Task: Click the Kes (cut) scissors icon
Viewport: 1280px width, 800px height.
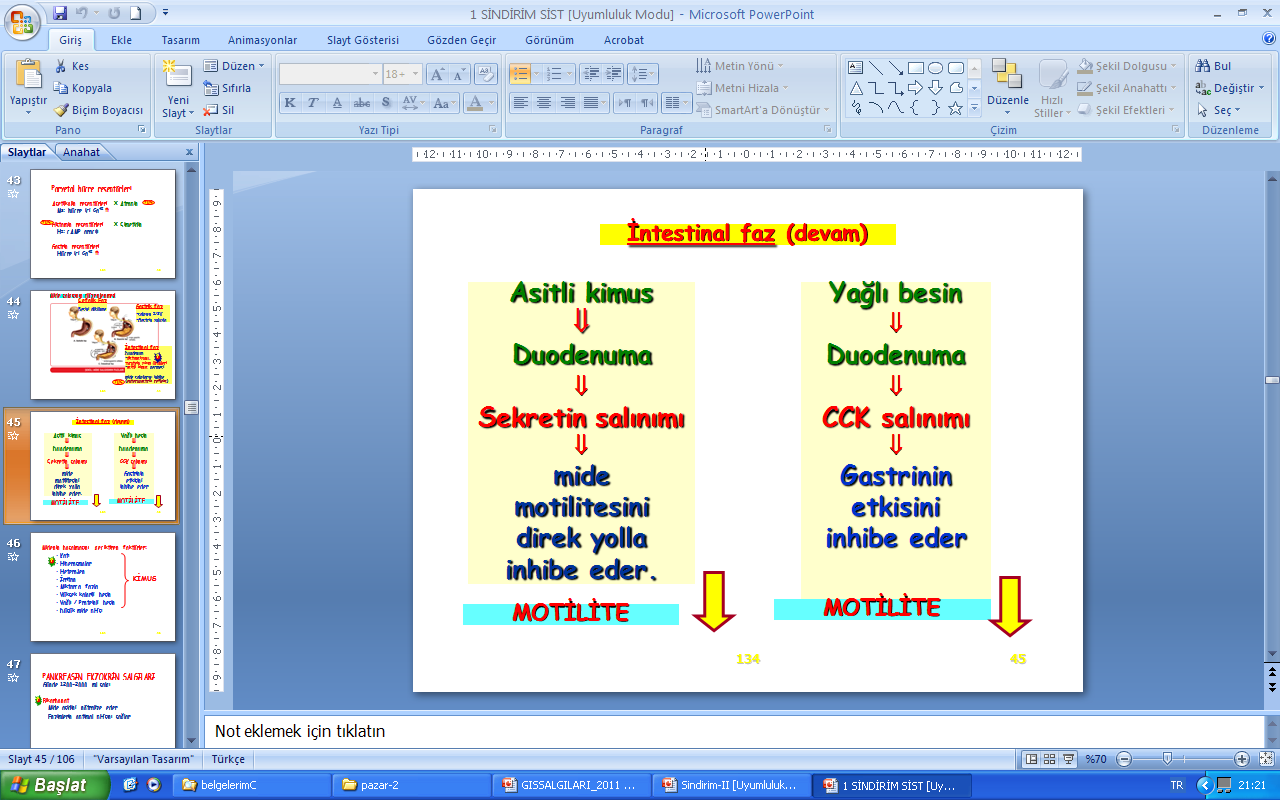Action: click(61, 66)
